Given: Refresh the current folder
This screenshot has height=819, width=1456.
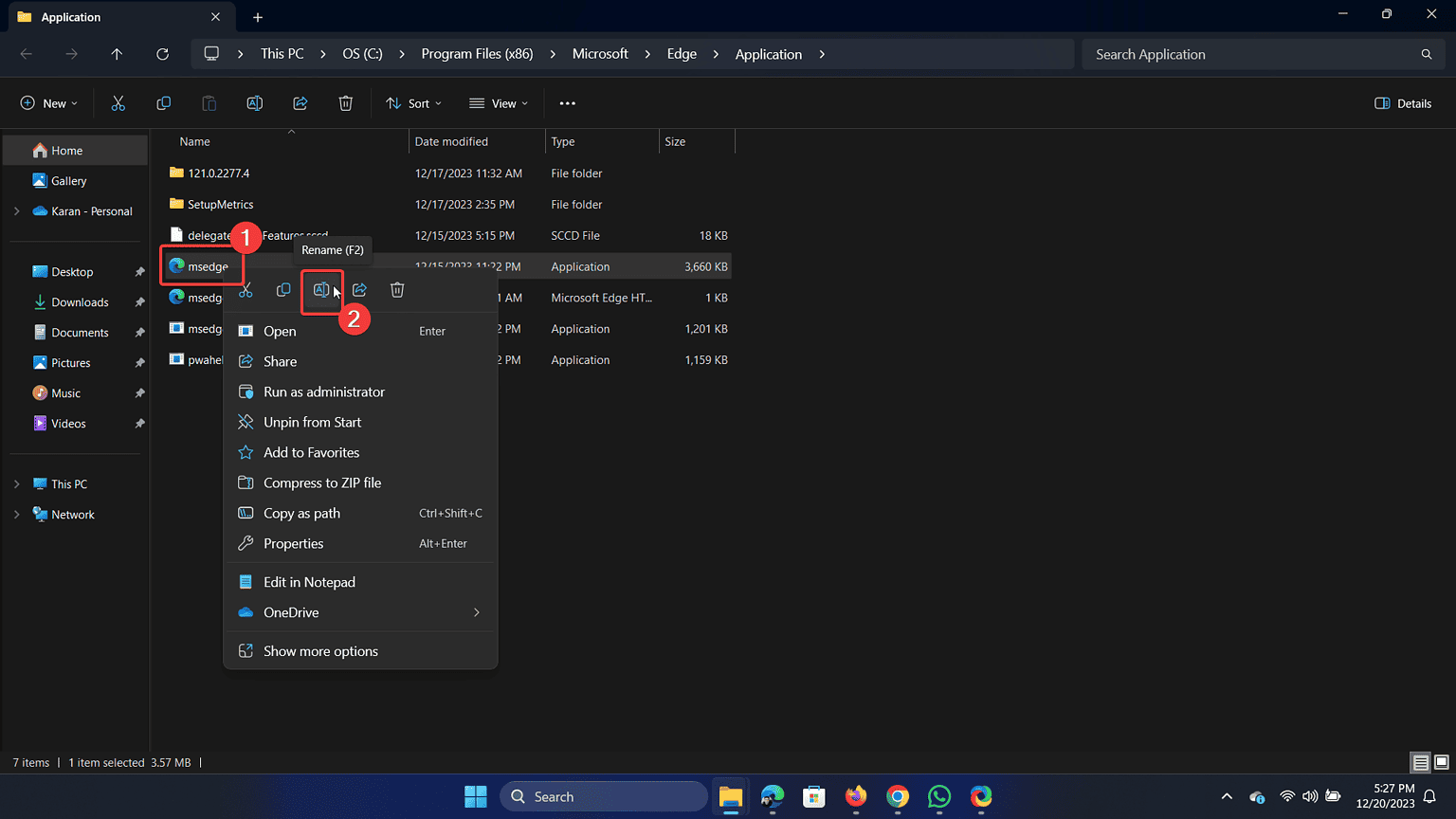Looking at the screenshot, I should (x=162, y=54).
